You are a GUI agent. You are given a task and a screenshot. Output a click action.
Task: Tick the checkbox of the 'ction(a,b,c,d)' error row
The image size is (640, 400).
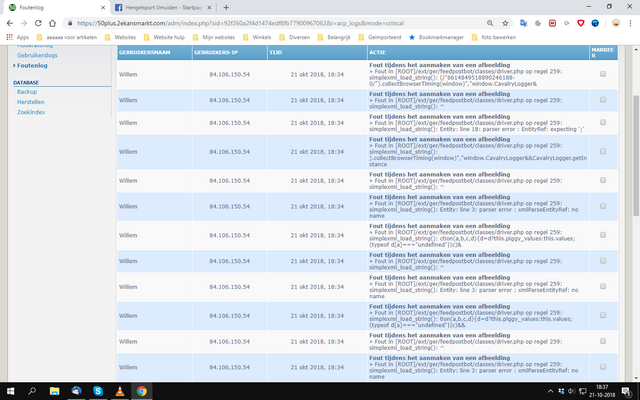pyautogui.click(x=603, y=235)
